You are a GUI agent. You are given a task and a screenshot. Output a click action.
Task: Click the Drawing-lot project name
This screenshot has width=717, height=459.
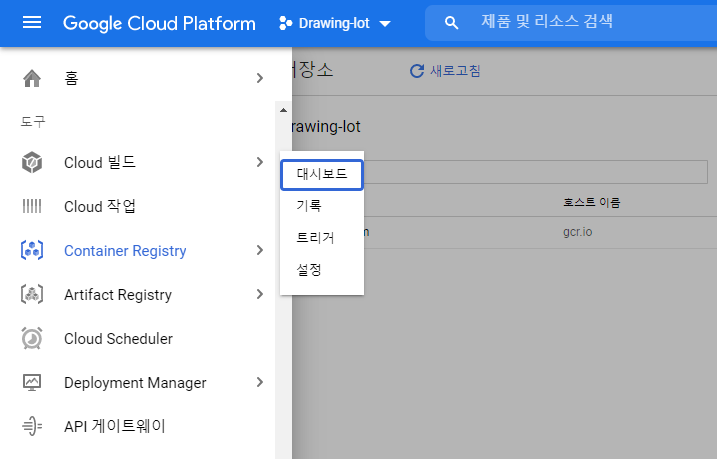334,23
